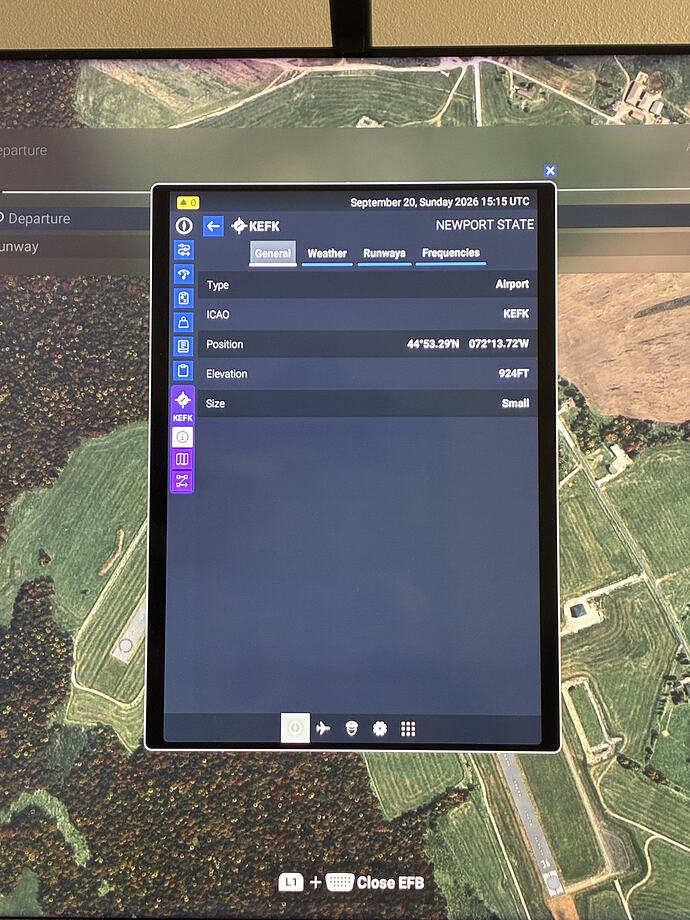
Task: Switch to the General tab
Action: [x=273, y=253]
